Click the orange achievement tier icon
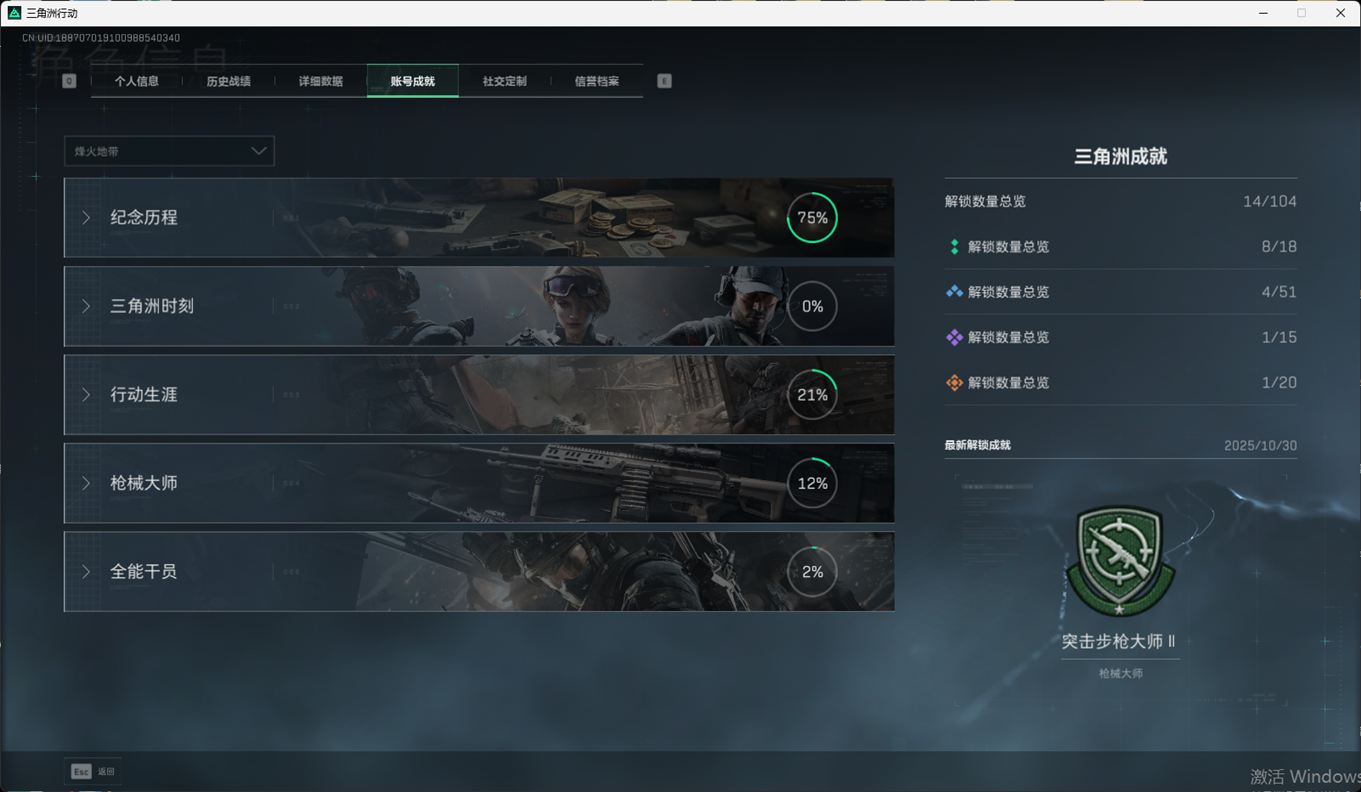 point(954,383)
